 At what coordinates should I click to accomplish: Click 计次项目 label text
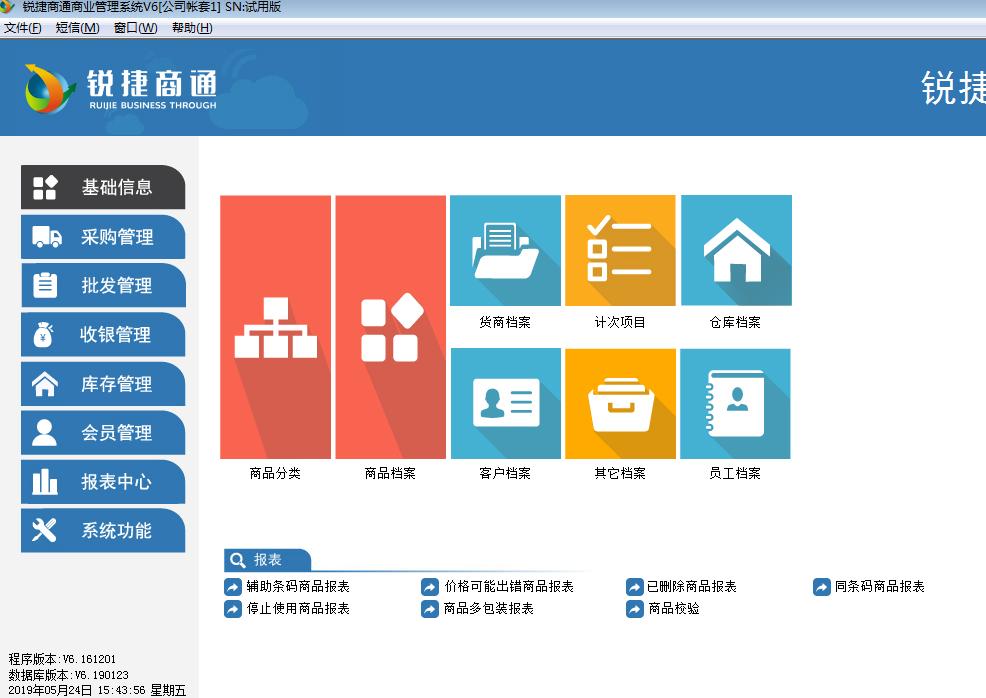point(620,322)
